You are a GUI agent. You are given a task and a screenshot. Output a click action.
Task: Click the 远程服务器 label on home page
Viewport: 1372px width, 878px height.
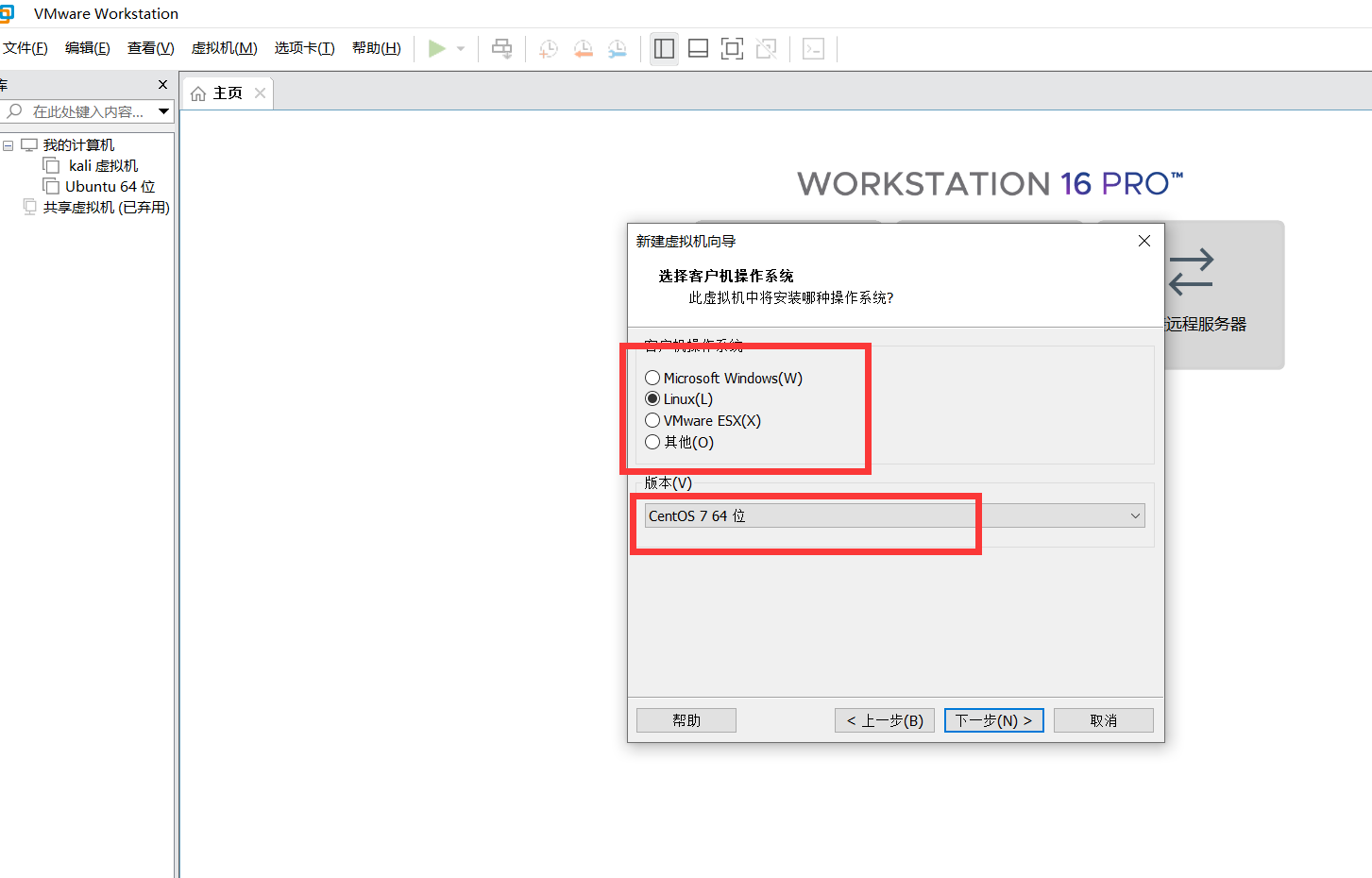point(1206,324)
